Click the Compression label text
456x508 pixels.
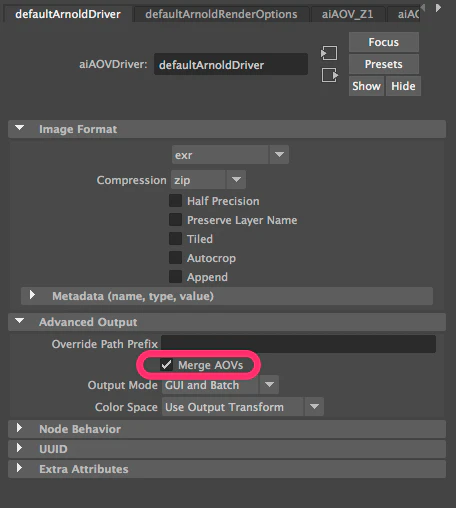[131, 180]
